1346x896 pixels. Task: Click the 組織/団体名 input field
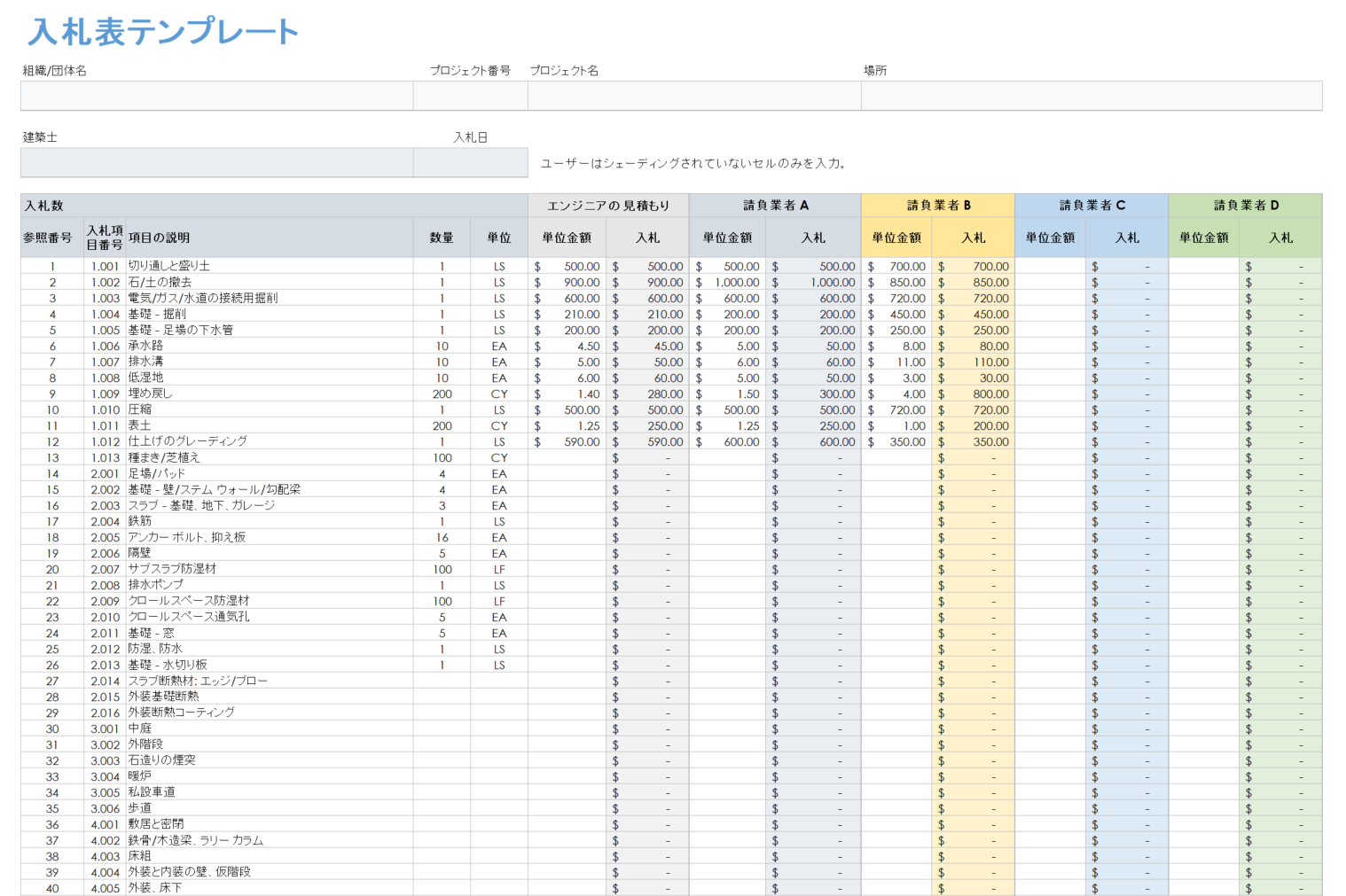pos(217,96)
